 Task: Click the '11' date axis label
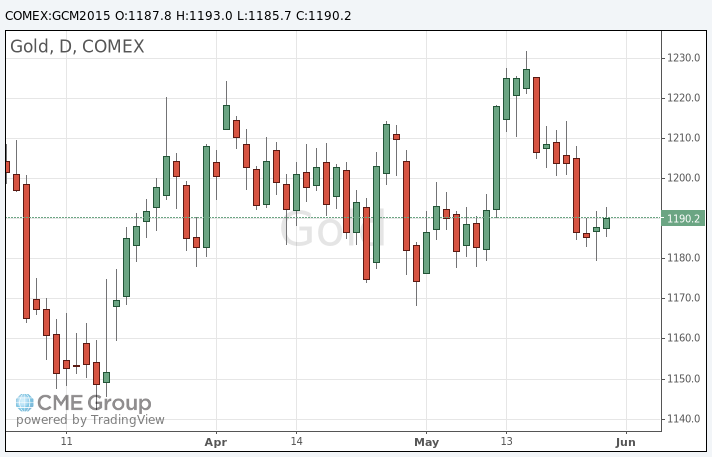coord(66,442)
